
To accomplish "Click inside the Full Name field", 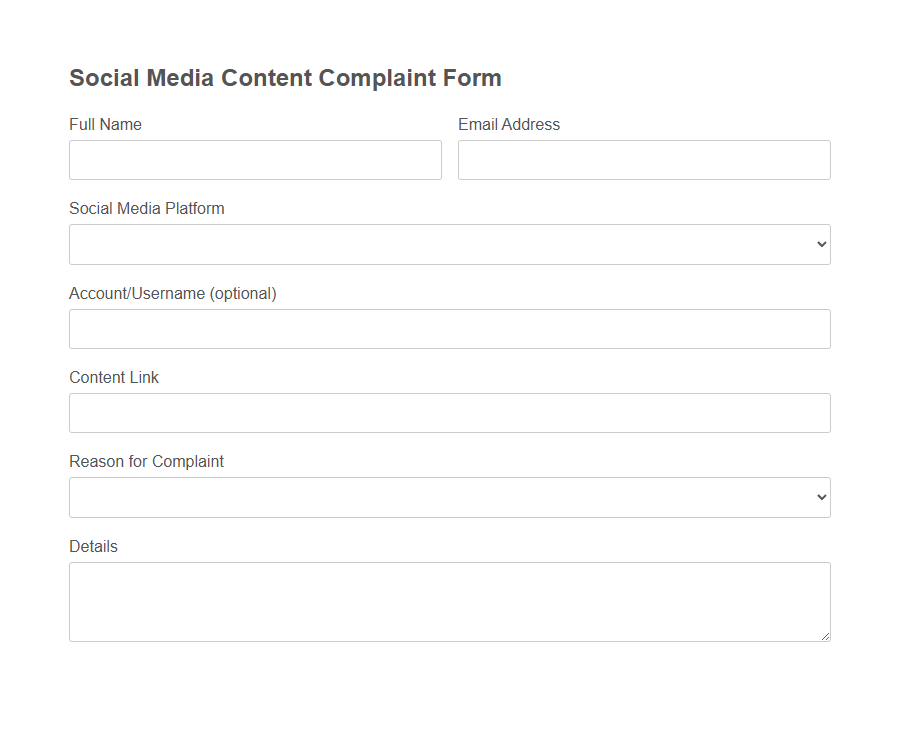I will coord(255,160).
